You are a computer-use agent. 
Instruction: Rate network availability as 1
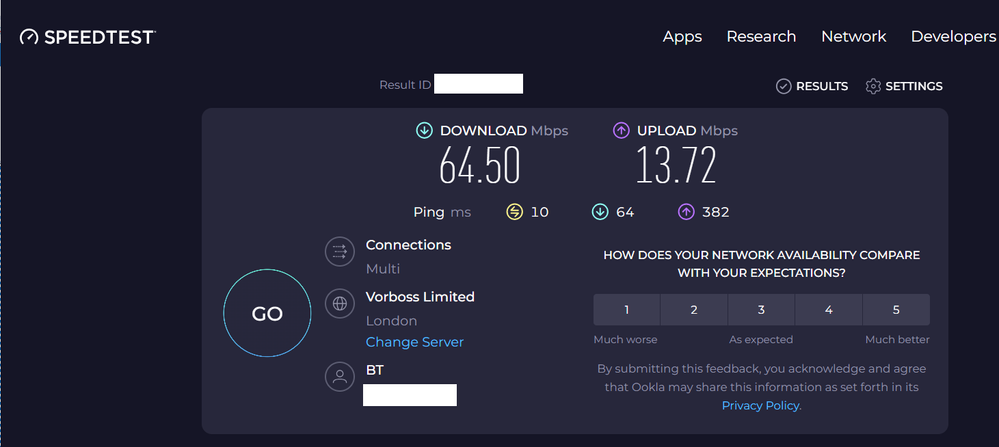626,310
